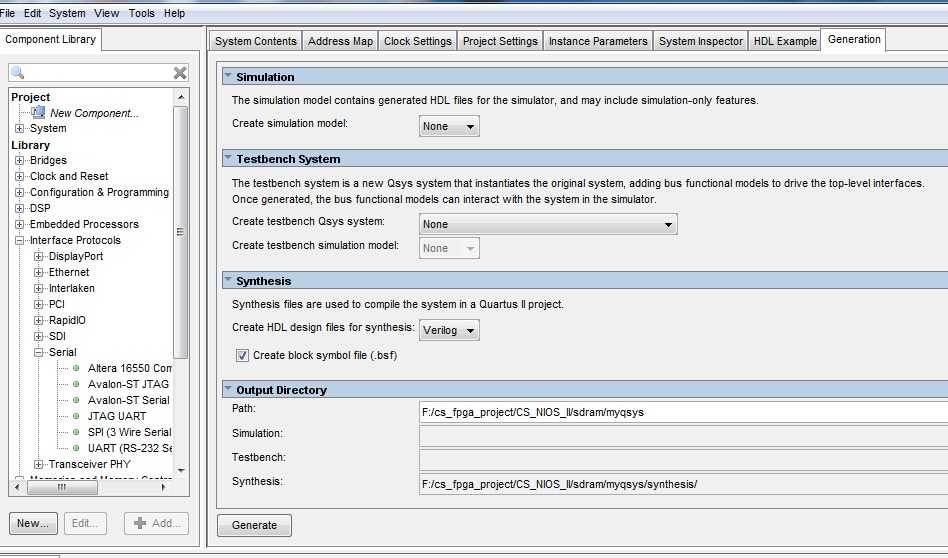
Task: Switch to the Address Map tab
Action: [x=340, y=41]
